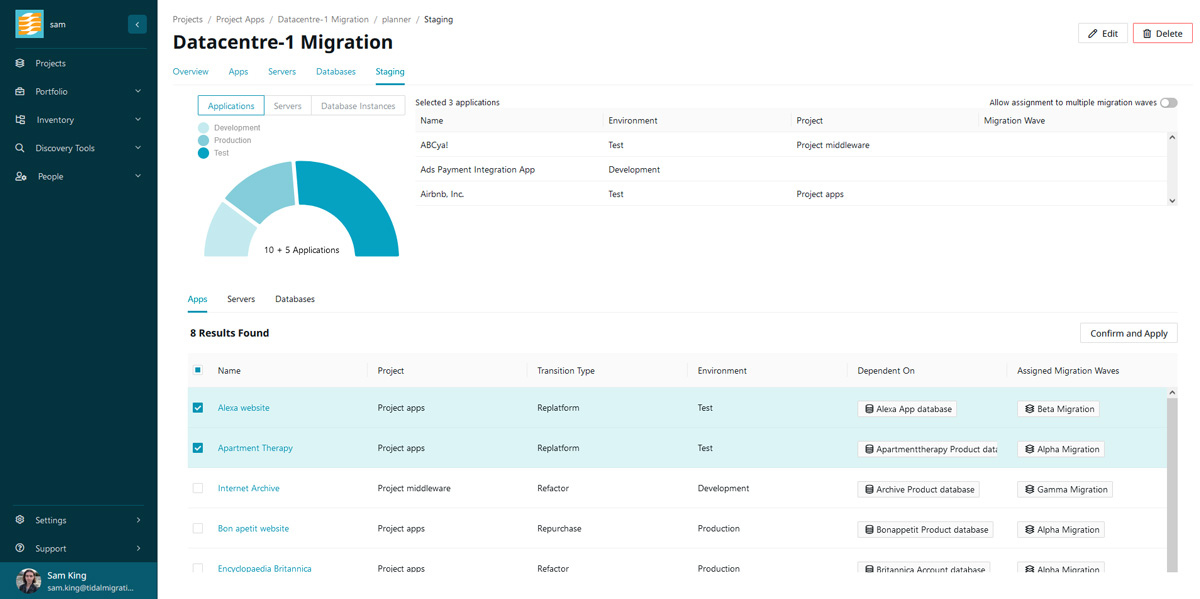Screen dimensions: 1200x599
Task: Open the top Servers tab
Action: point(282,72)
